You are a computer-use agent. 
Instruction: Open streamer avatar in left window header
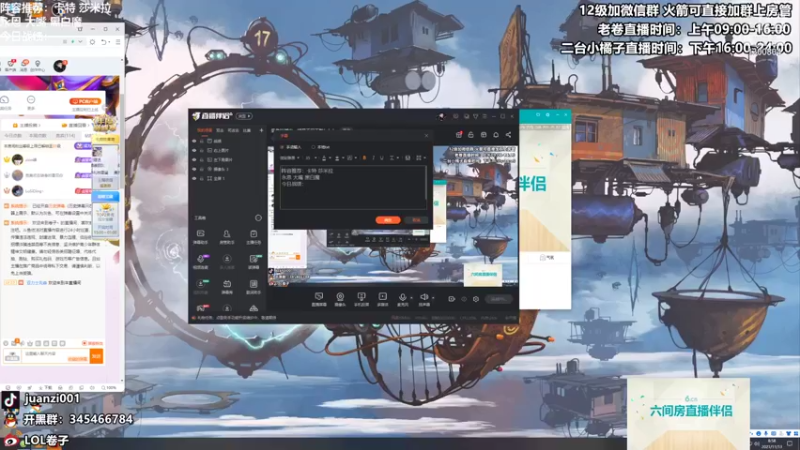(60, 65)
